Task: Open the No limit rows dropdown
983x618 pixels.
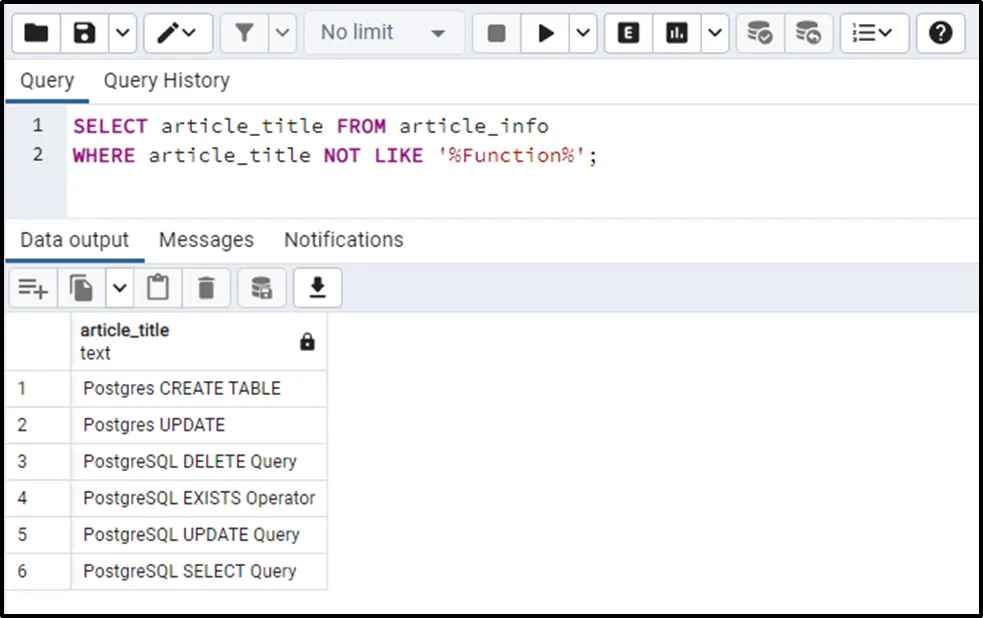Action: [x=383, y=33]
